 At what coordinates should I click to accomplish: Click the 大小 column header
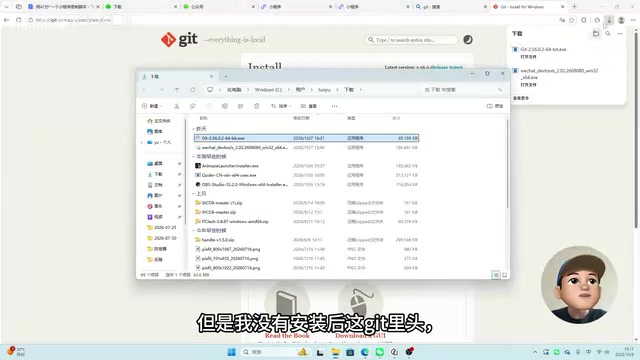[396, 118]
